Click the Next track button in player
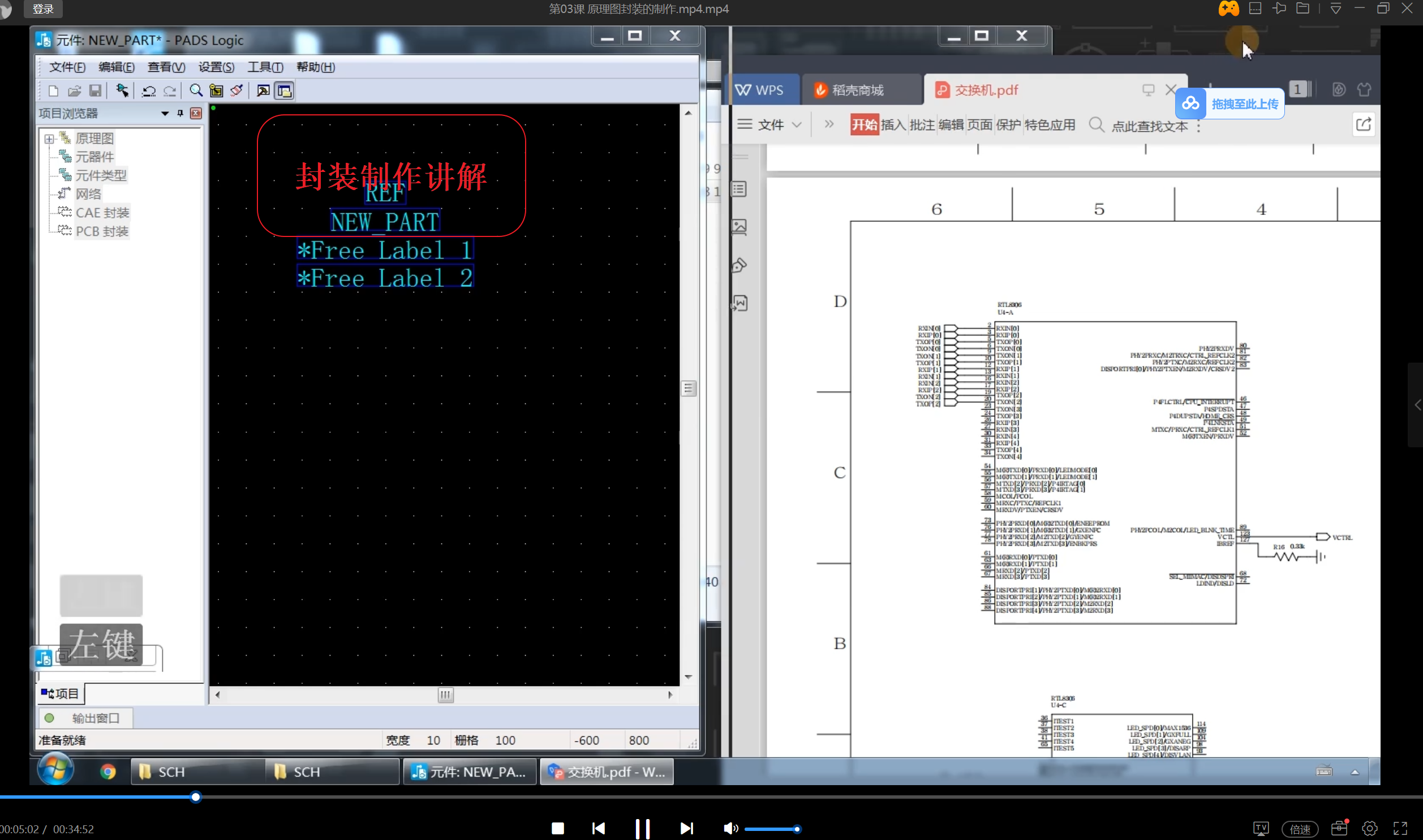Viewport: 1423px width, 840px height. pyautogui.click(x=686, y=829)
